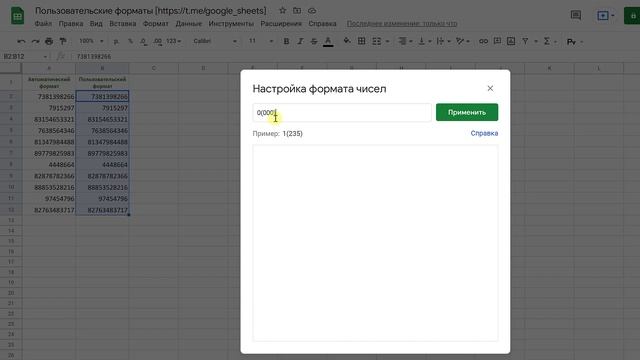Click the borders icon

361,41
